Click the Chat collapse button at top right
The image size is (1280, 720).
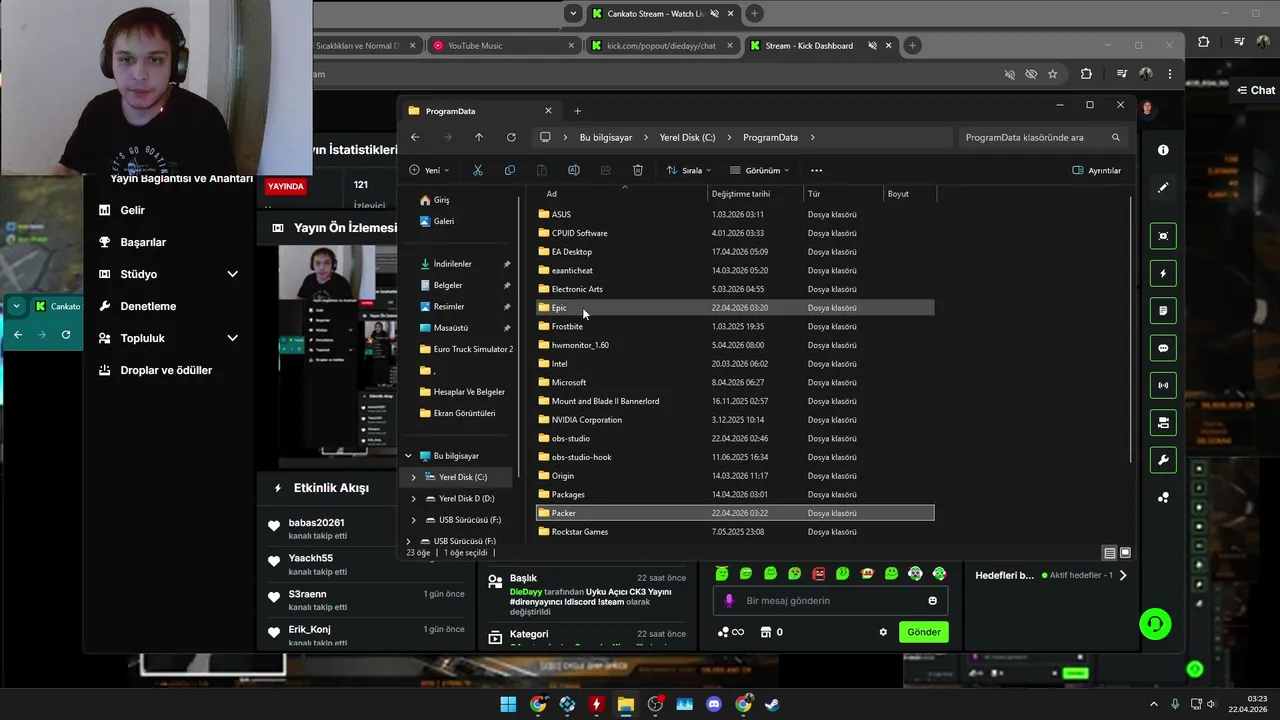tap(1256, 90)
